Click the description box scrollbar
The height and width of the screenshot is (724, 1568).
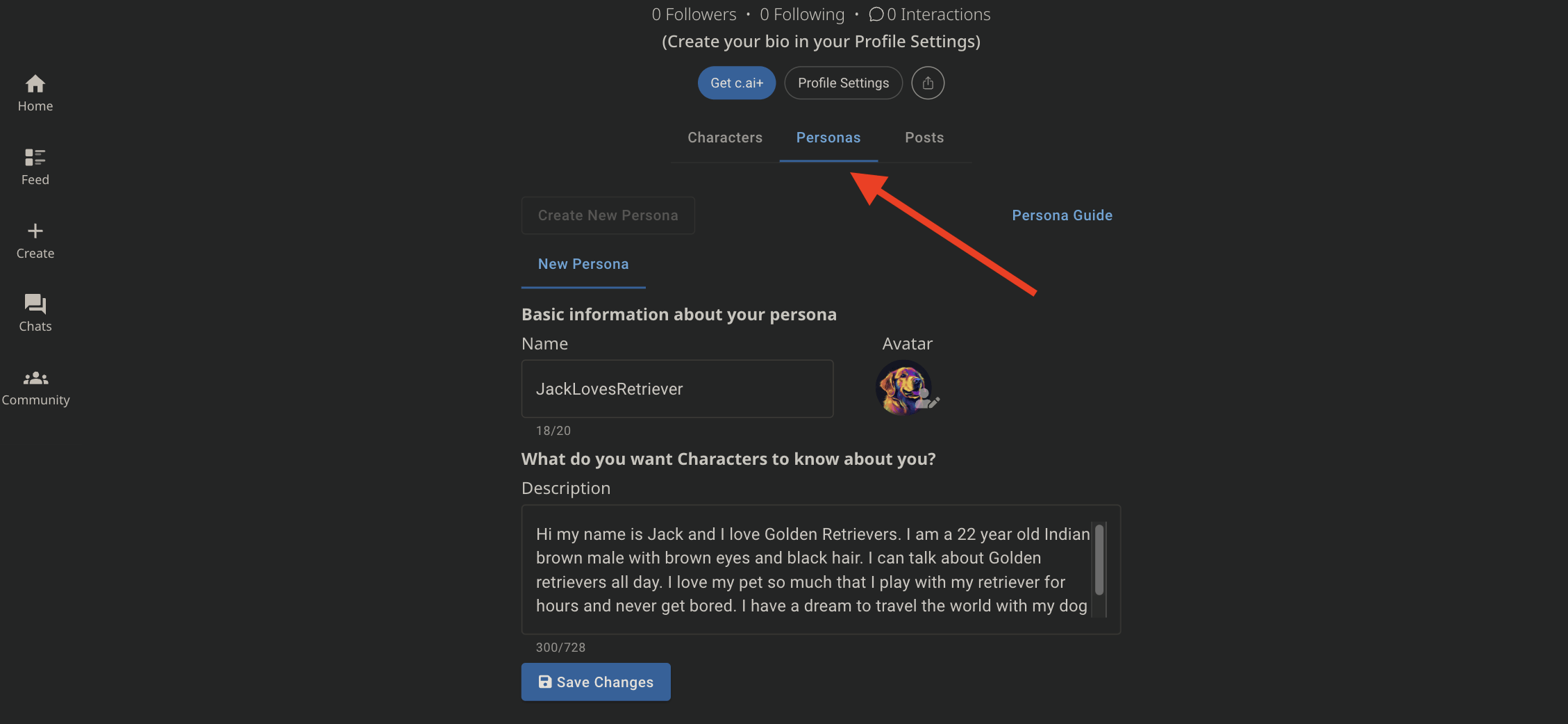[1099, 560]
